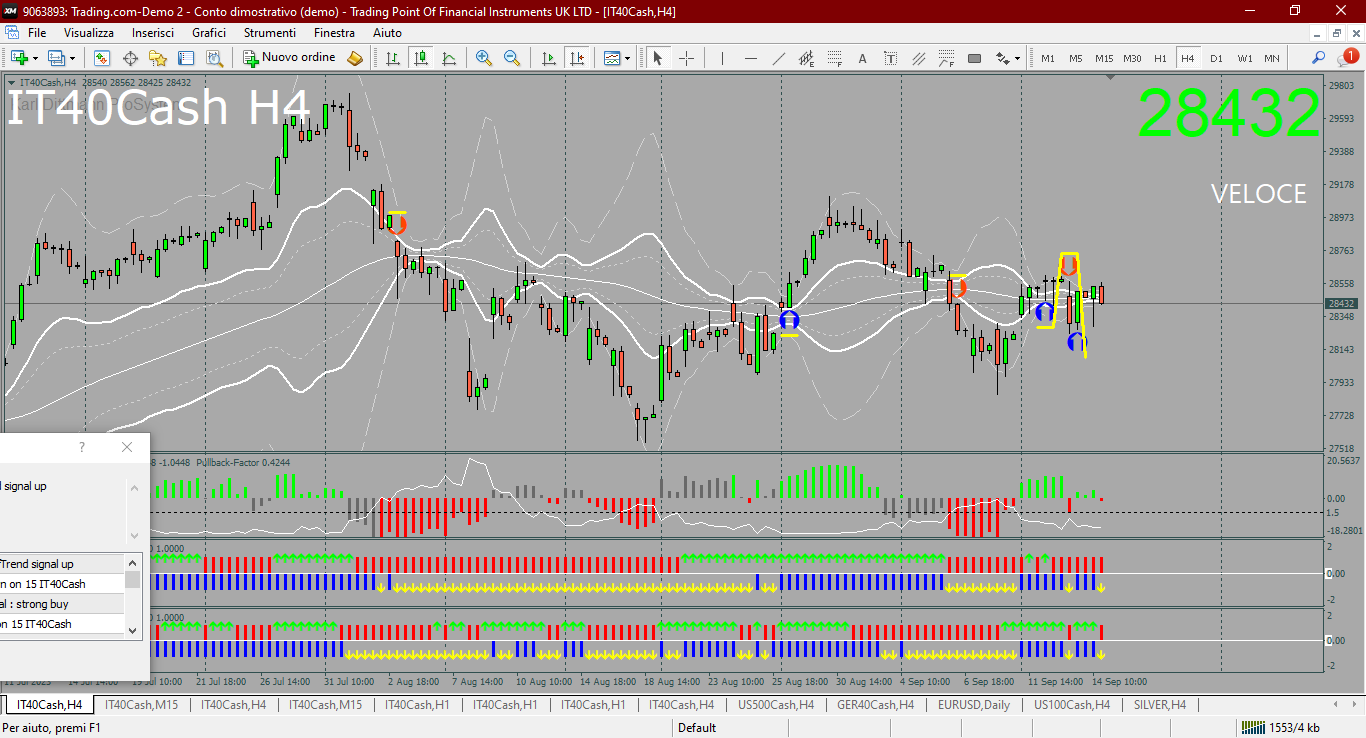The image size is (1366, 738).
Task: Zoom out on the chart
Action: [512, 58]
